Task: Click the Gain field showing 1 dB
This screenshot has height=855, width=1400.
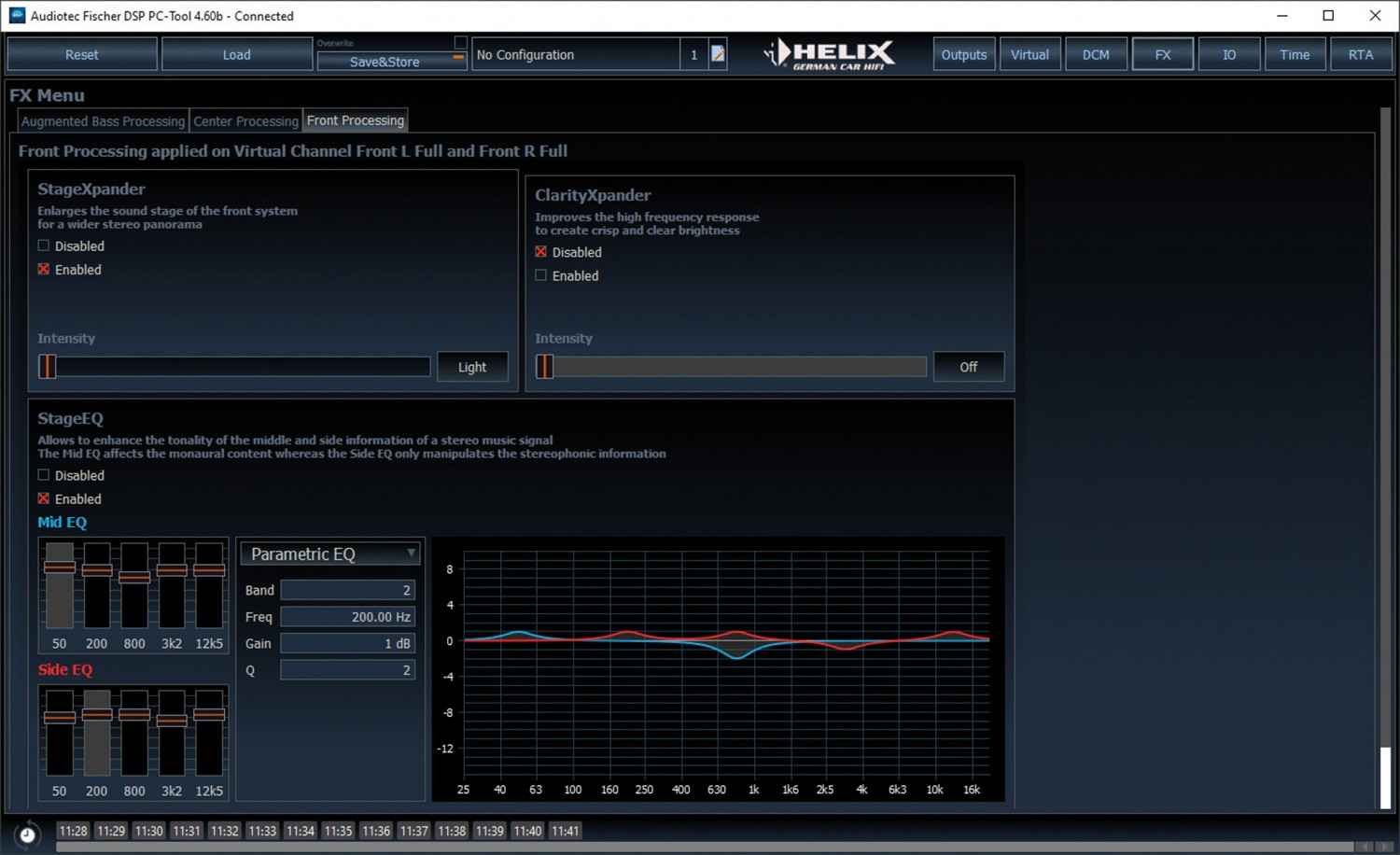Action: point(347,643)
